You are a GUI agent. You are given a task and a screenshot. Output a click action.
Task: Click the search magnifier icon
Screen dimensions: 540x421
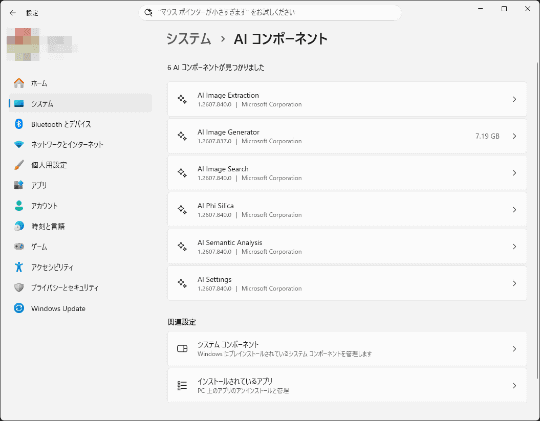(148, 13)
